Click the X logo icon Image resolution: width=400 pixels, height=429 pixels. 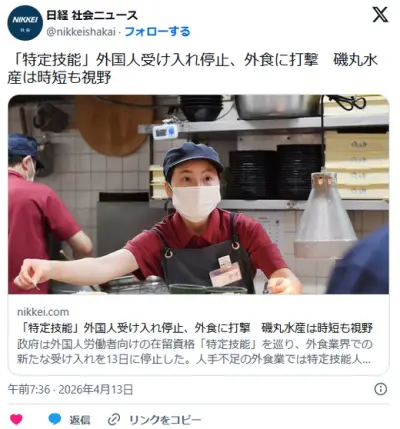coord(380,14)
